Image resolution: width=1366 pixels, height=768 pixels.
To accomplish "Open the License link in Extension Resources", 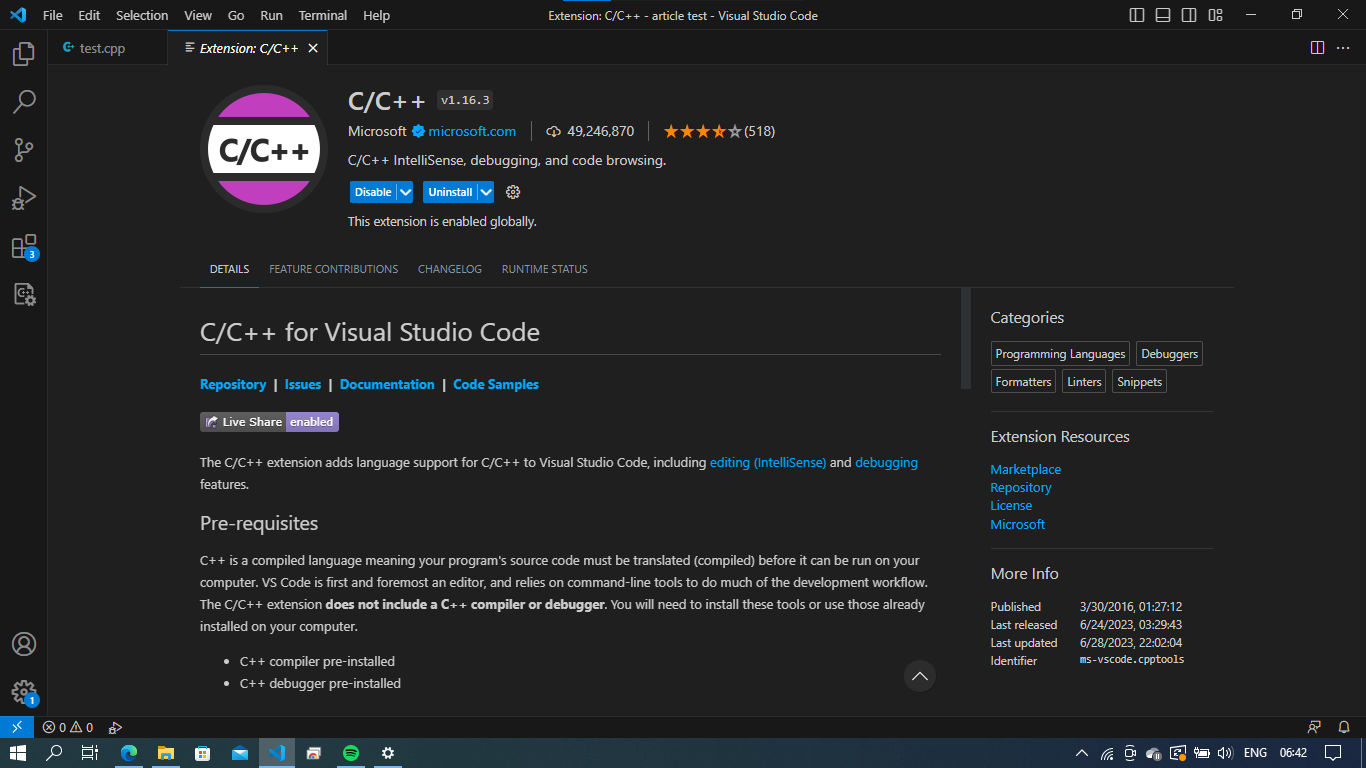I will (1011, 506).
